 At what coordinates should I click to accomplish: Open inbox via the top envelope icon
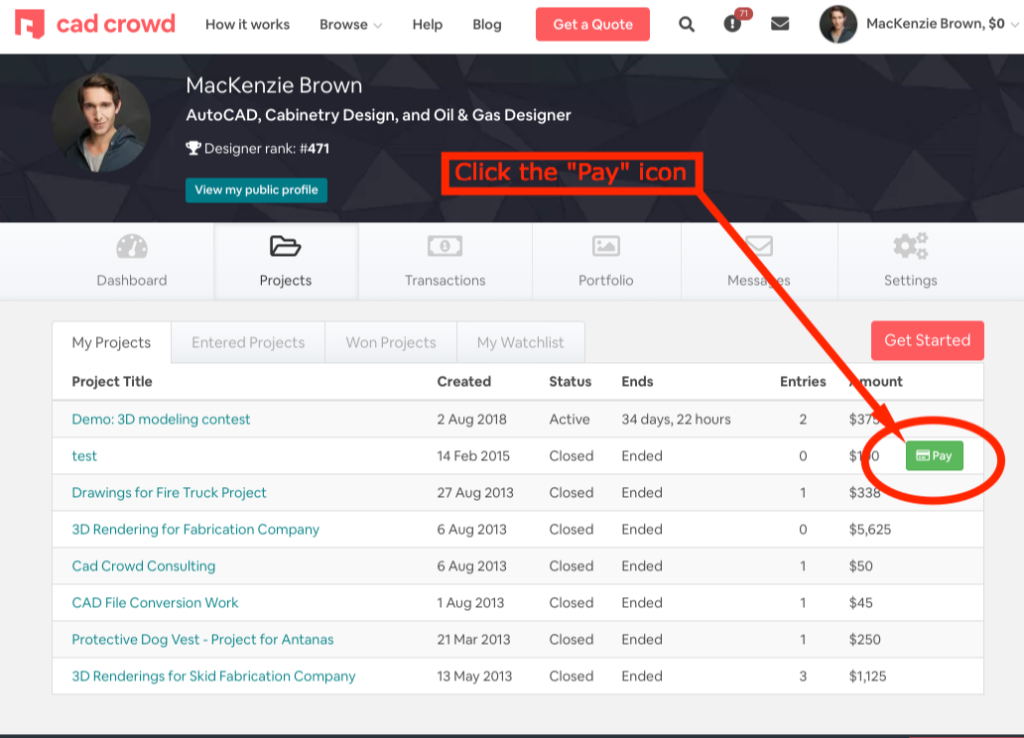coord(780,24)
